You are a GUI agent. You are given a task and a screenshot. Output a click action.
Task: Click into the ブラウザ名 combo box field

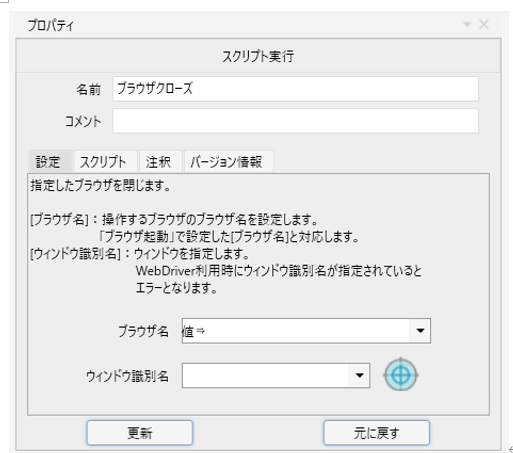[296, 331]
